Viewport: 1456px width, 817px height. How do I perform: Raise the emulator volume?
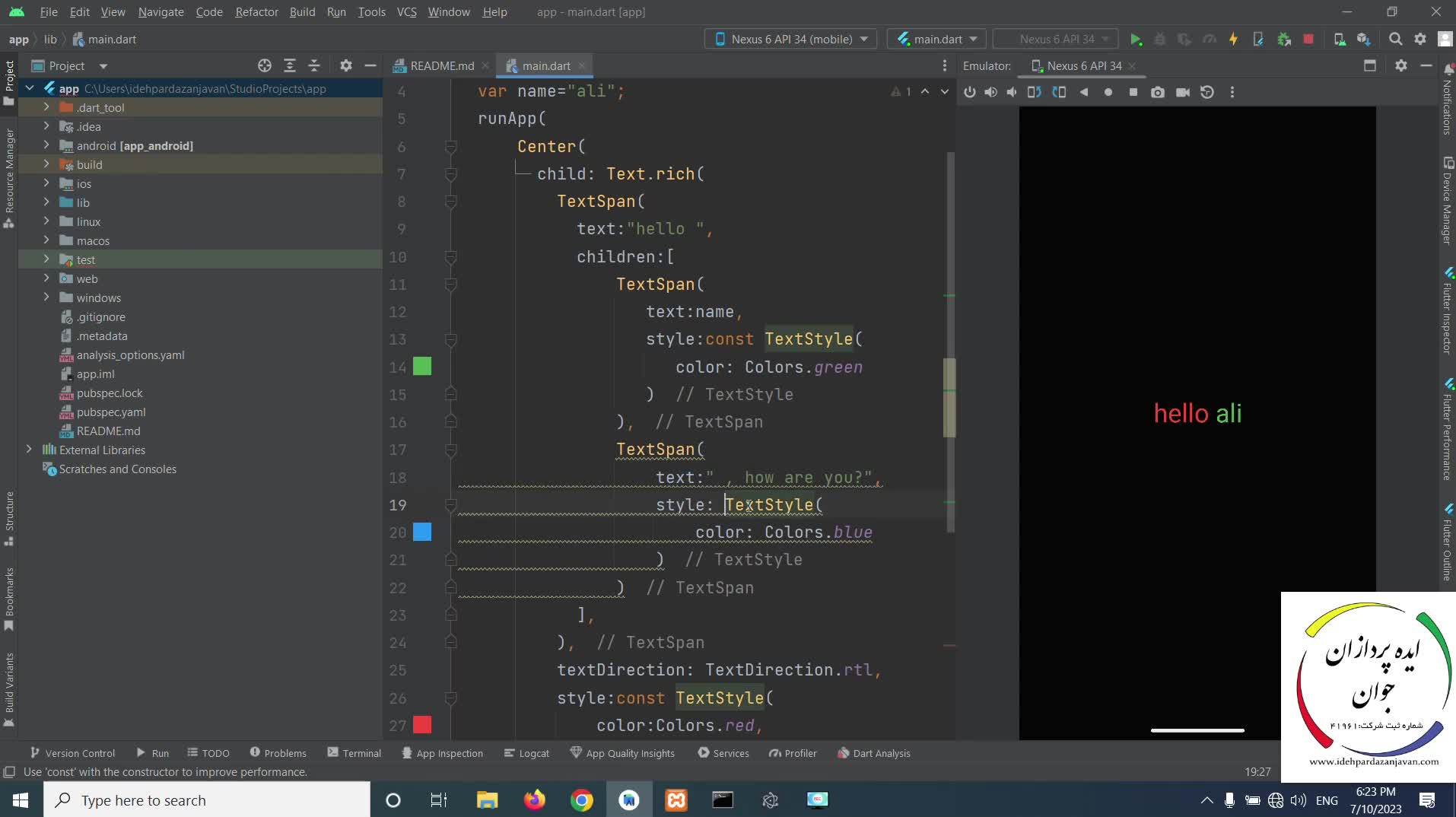(x=990, y=92)
